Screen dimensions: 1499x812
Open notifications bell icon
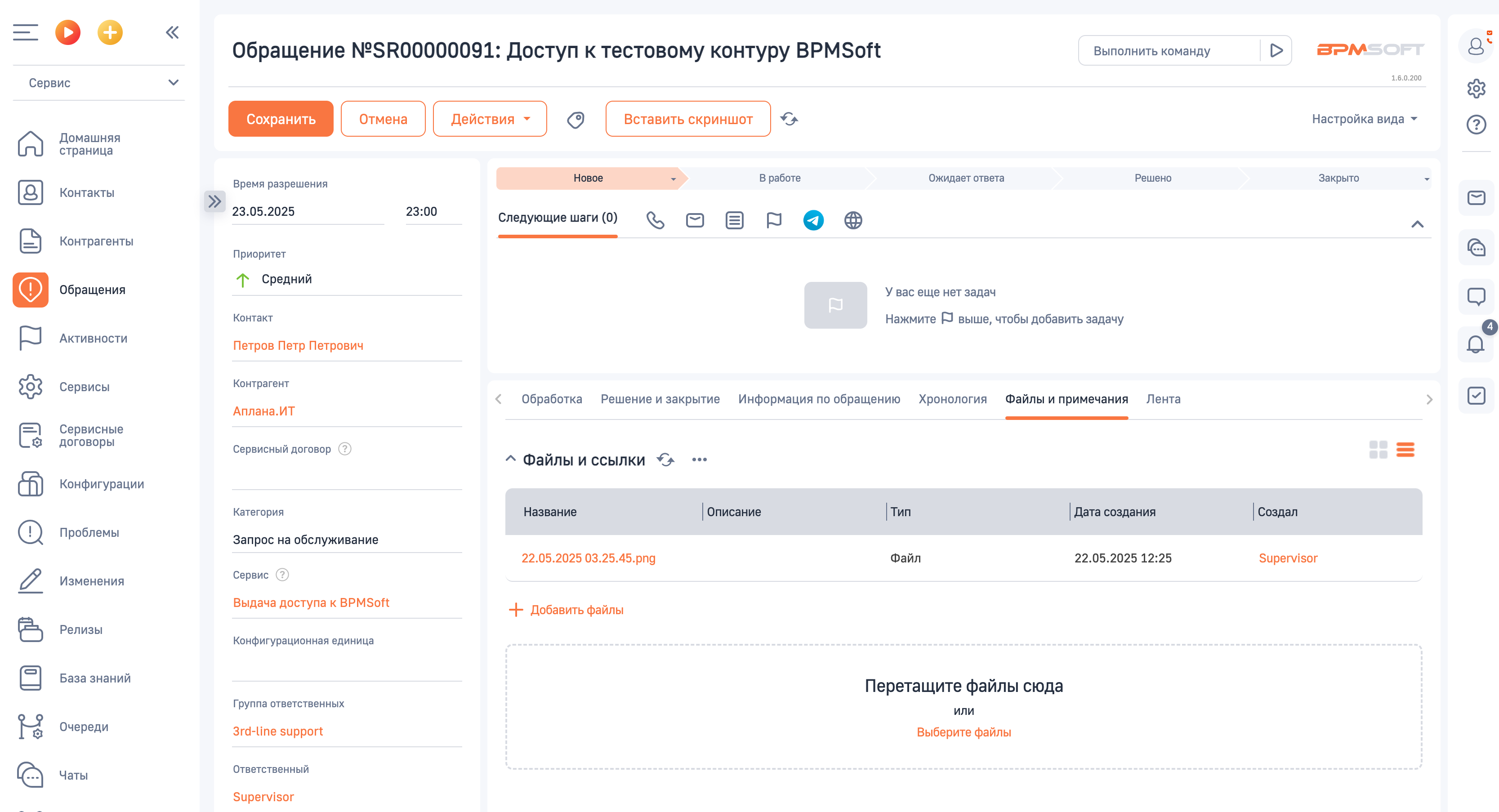point(1476,345)
